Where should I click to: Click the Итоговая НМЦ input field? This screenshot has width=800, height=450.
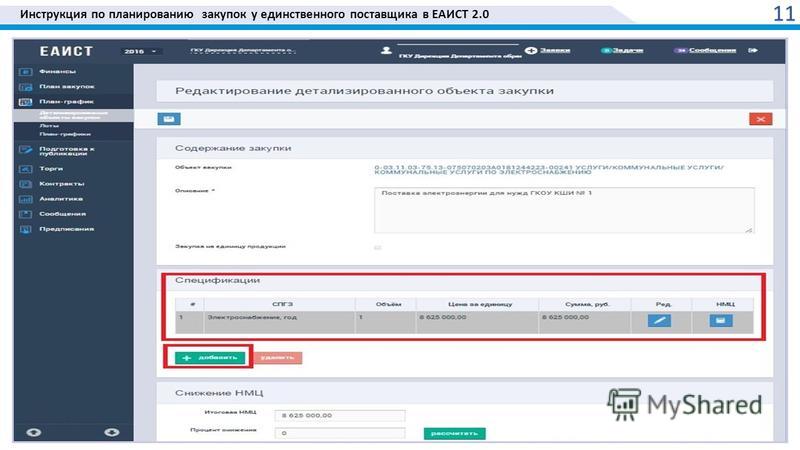point(340,415)
